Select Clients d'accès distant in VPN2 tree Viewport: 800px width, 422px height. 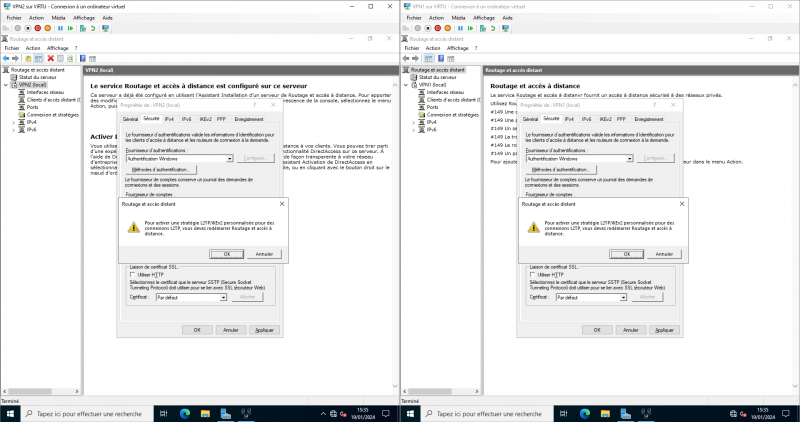(53, 100)
